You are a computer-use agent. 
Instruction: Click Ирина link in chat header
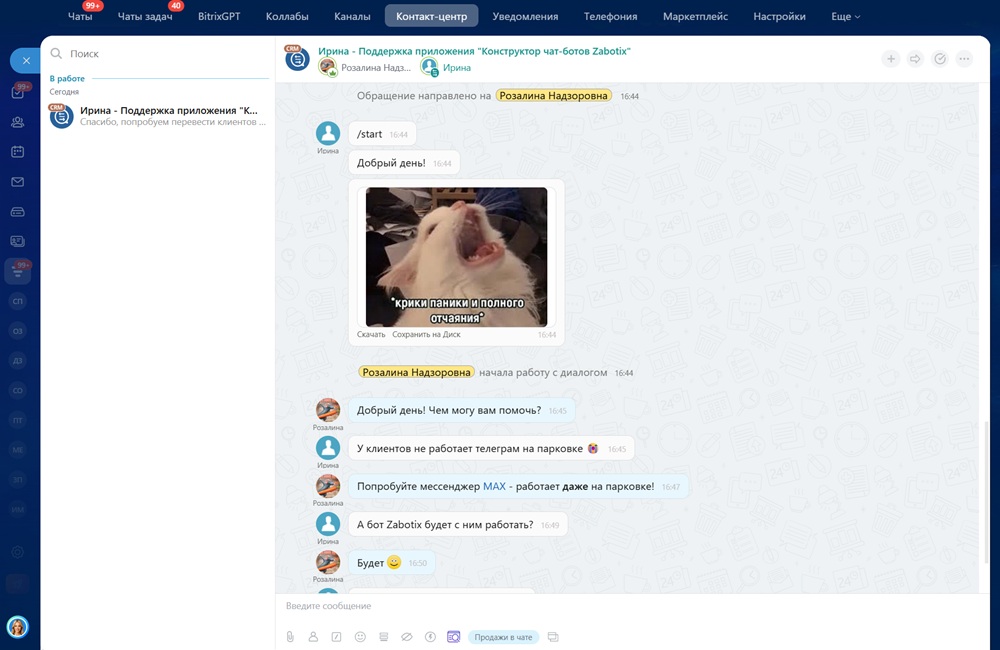point(457,68)
